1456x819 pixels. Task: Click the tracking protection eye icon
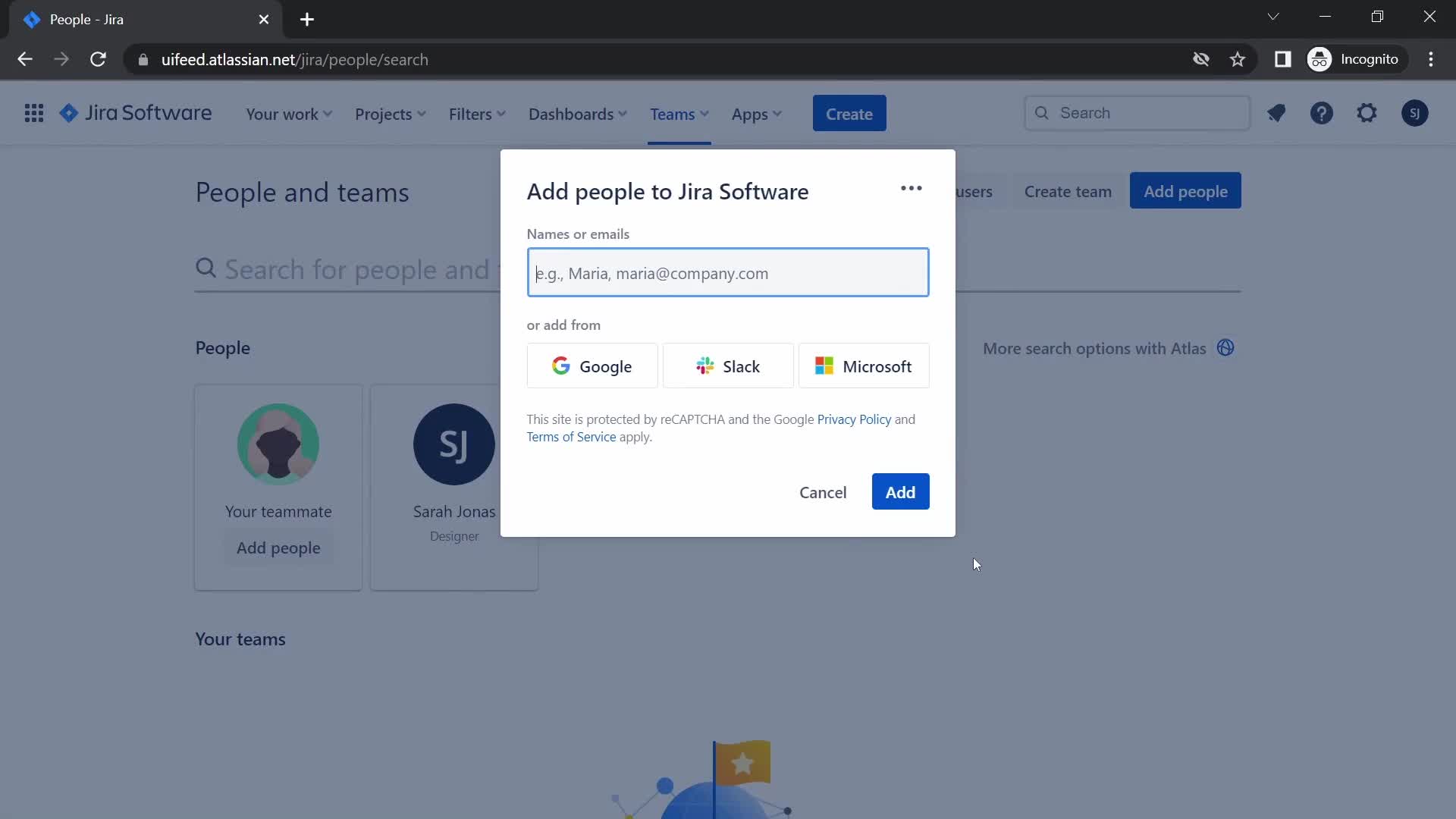point(1200,59)
